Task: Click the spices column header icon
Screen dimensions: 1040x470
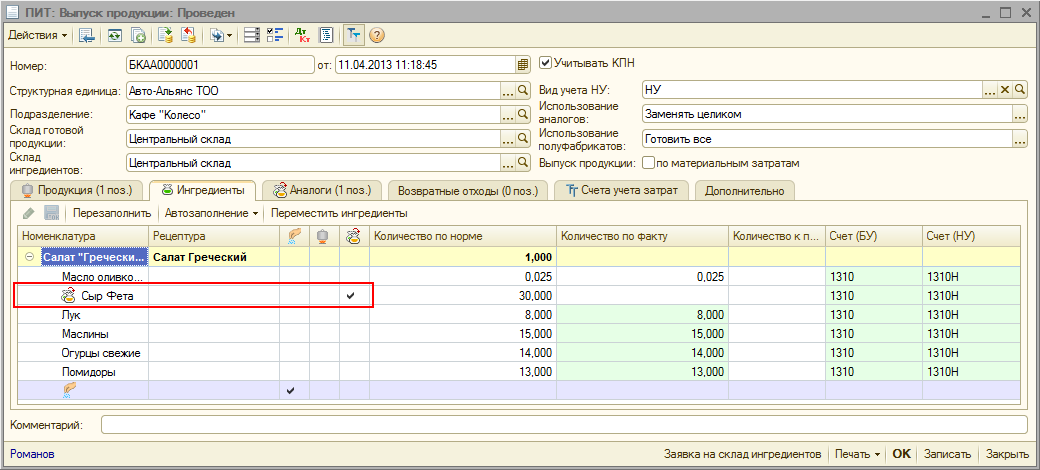Action: 294,236
